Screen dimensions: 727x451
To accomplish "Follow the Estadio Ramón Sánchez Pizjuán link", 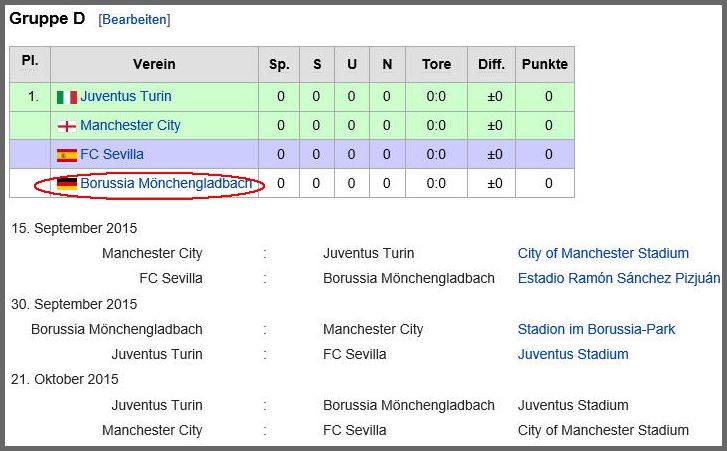I will 619,278.
